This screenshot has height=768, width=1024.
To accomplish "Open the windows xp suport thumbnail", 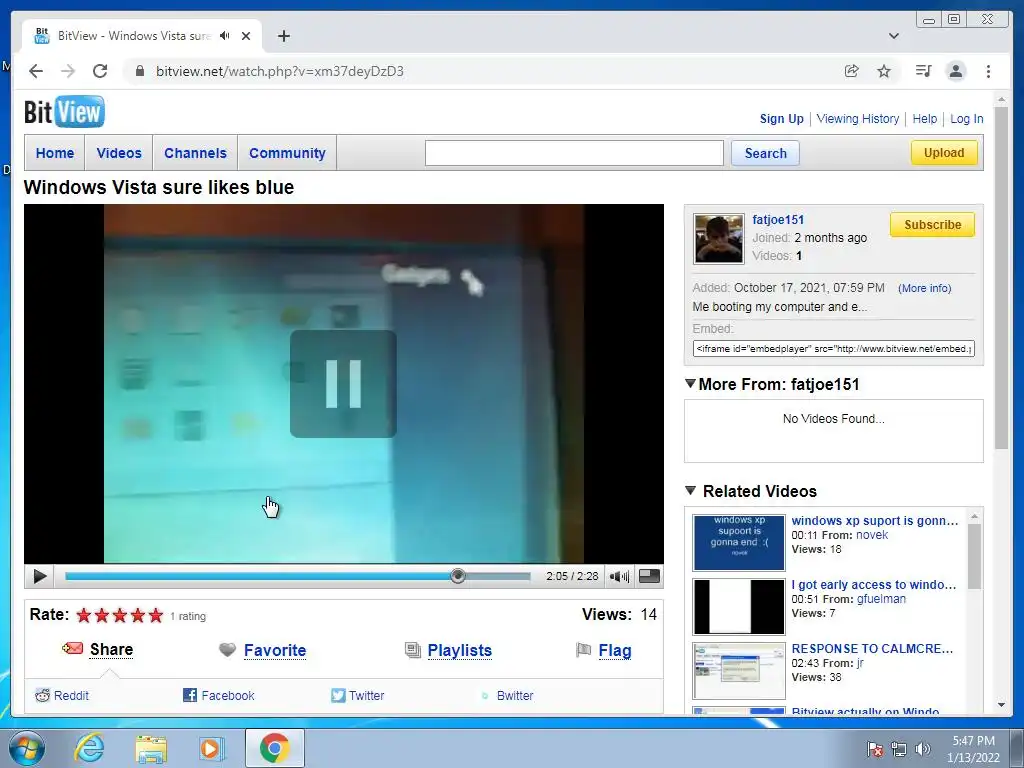I will point(739,543).
